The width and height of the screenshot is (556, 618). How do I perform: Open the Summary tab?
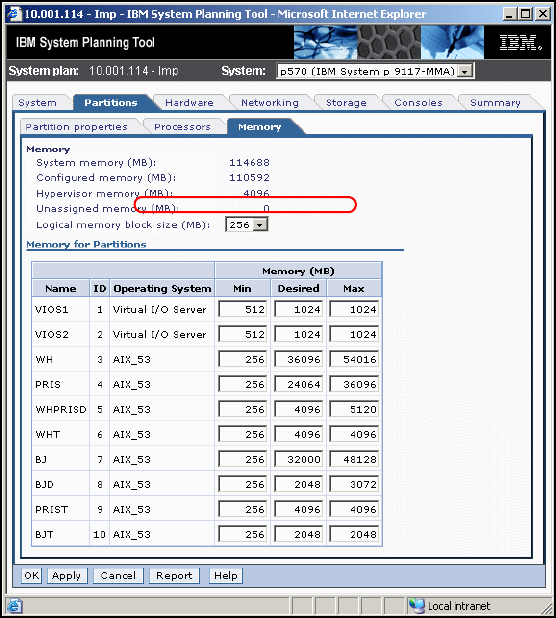point(495,102)
